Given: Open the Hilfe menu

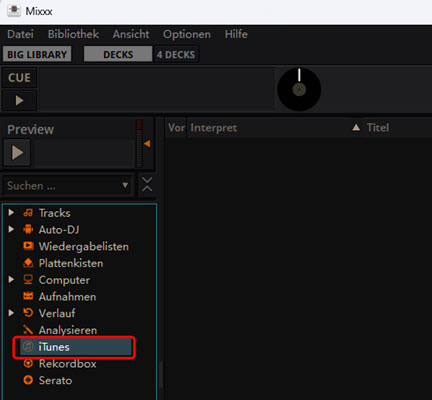Looking at the screenshot, I should [x=236, y=34].
